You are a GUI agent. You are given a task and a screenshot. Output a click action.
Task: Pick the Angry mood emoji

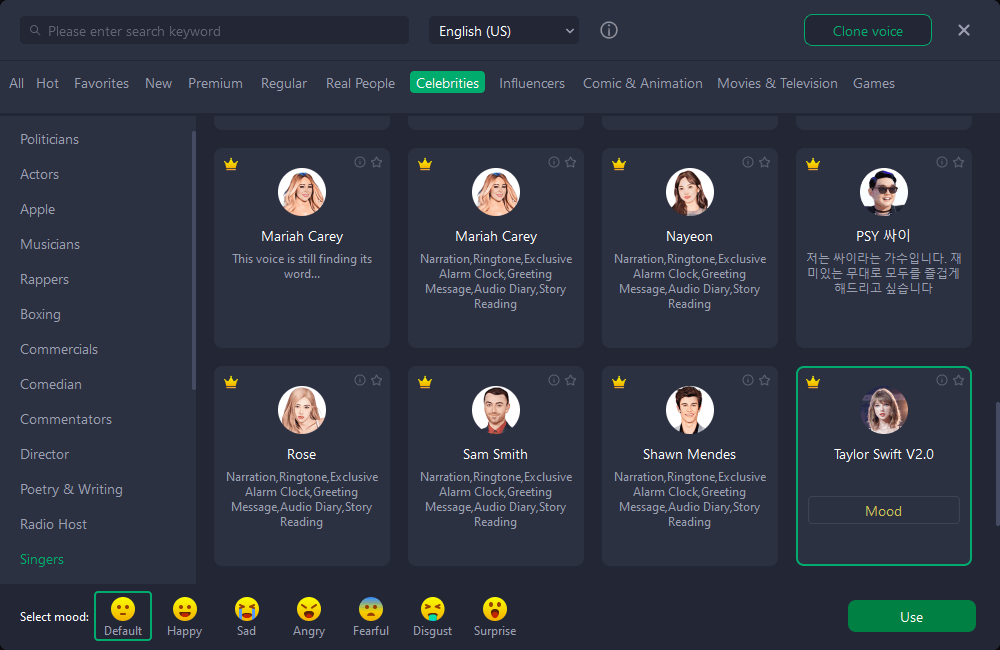click(x=309, y=616)
